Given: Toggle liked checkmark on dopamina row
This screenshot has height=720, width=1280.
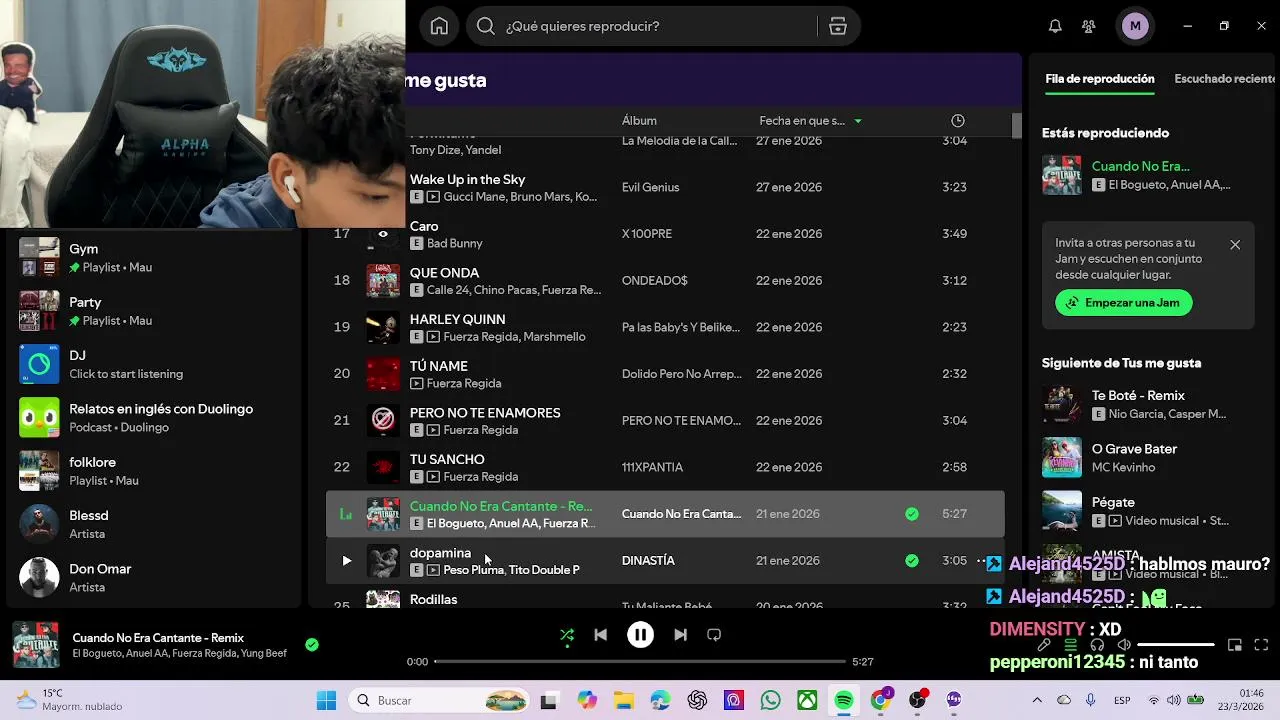Looking at the screenshot, I should coord(911,561).
